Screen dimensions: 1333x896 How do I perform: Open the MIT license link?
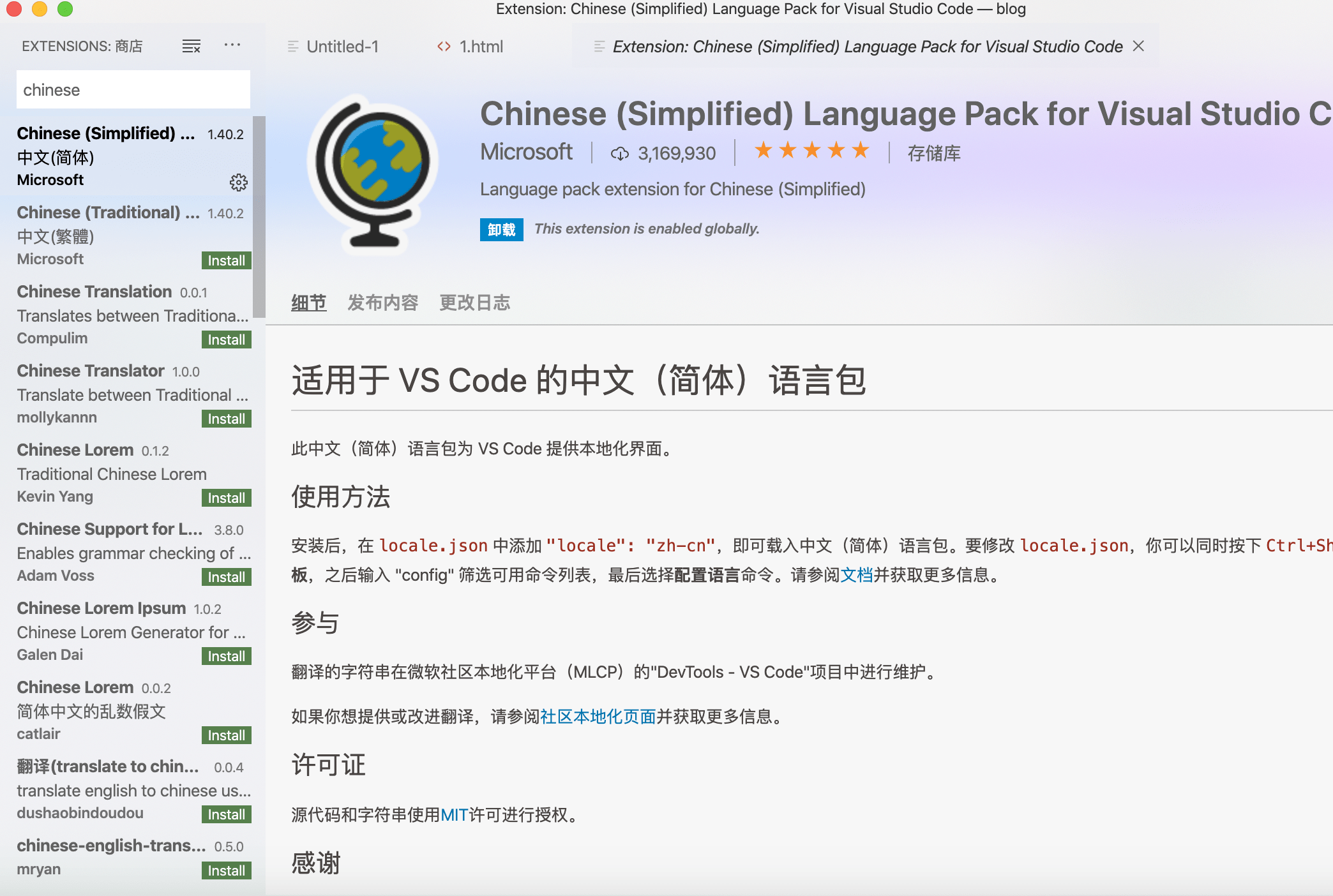pos(455,815)
